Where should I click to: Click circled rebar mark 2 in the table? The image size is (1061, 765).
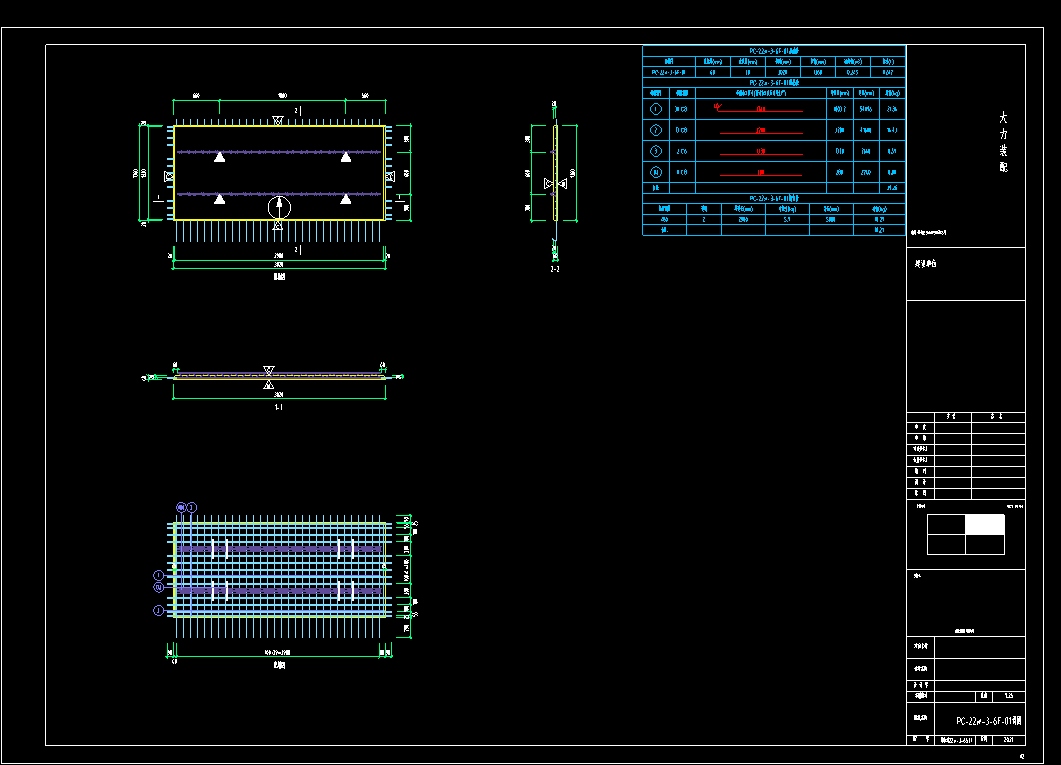click(655, 130)
